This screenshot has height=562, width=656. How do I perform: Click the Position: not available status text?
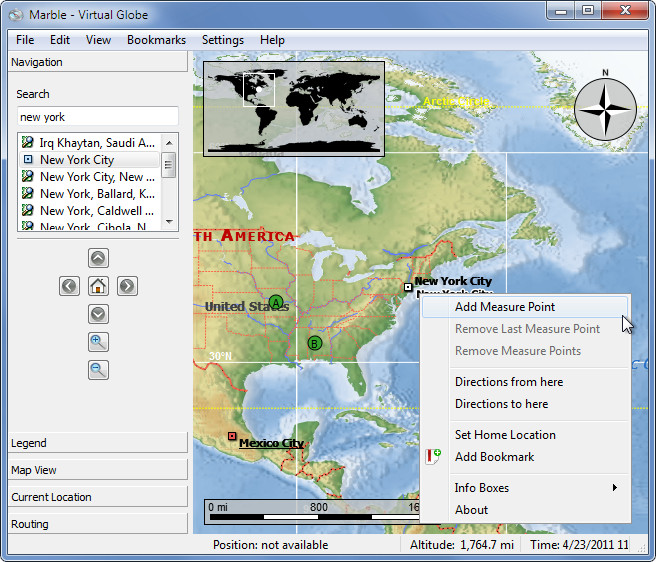pos(270,544)
